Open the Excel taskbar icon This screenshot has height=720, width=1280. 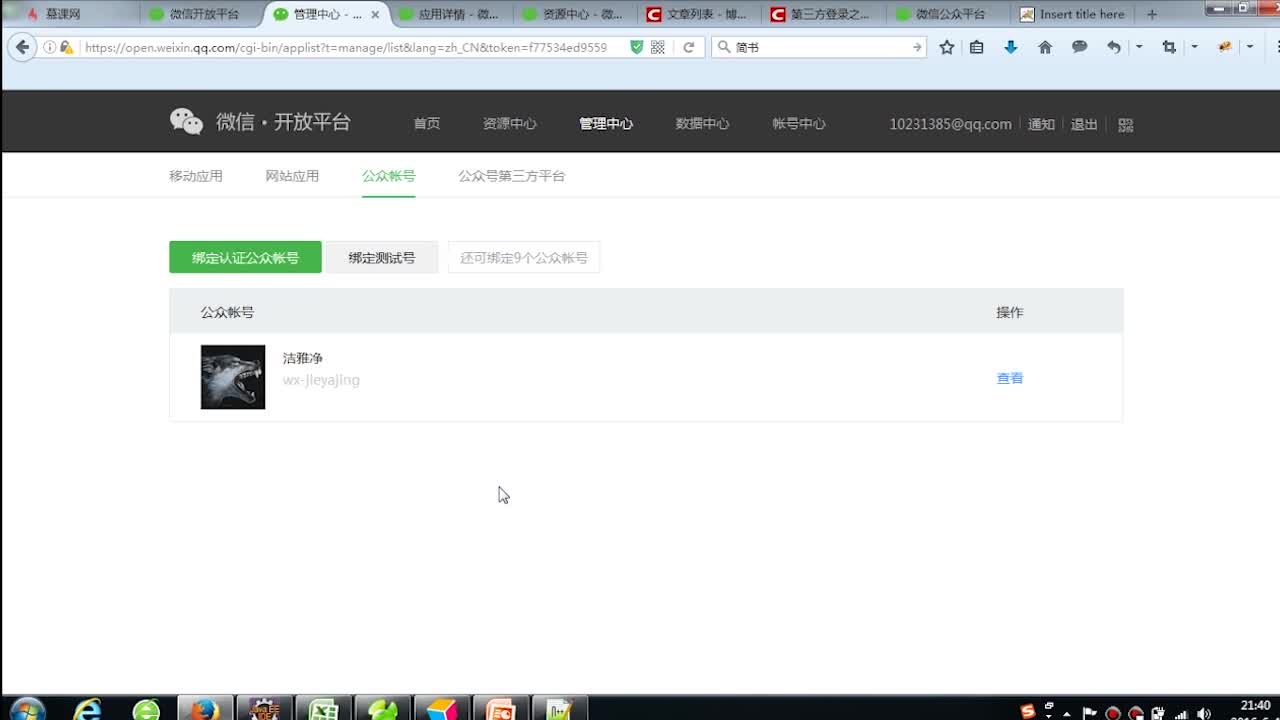tap(323, 709)
